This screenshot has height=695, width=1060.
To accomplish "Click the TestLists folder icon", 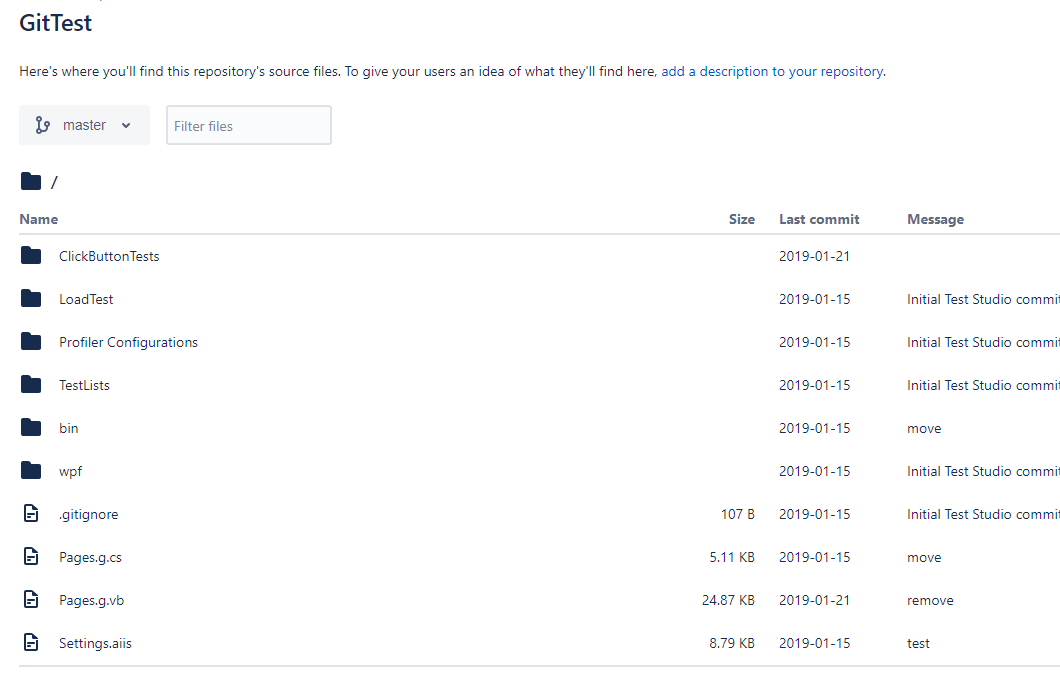I will click(31, 385).
